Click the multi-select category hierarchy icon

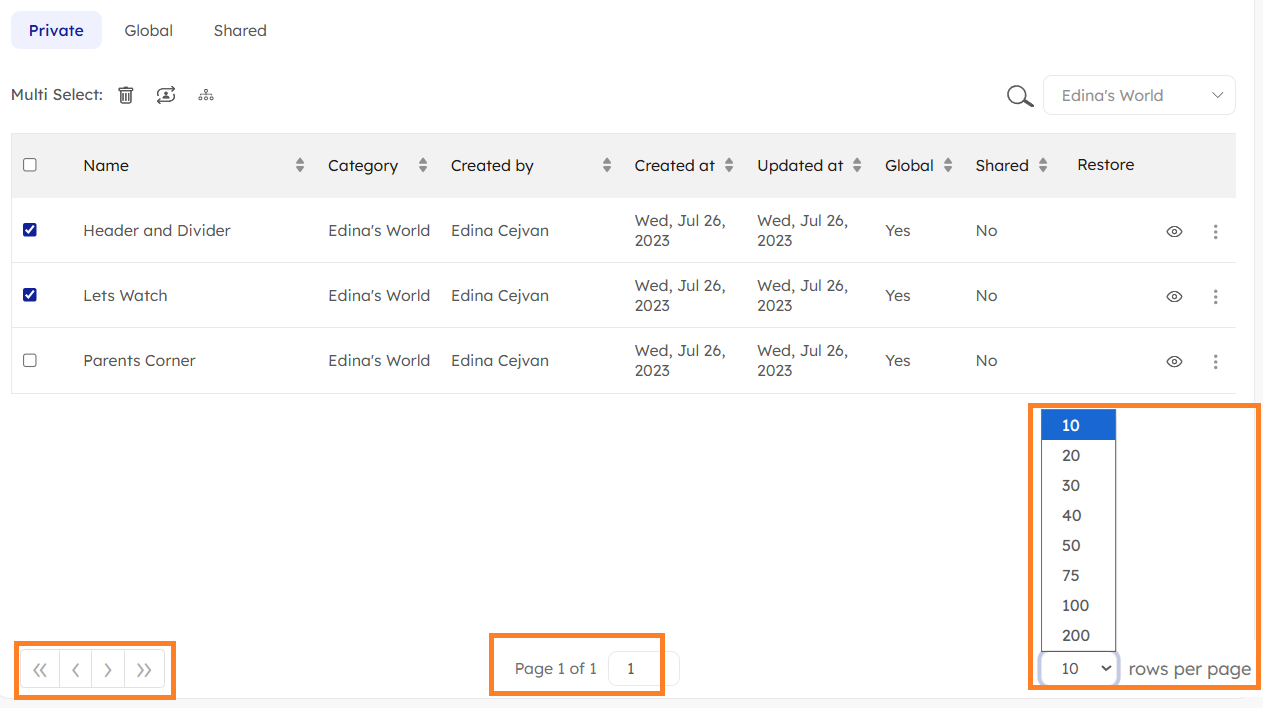pos(206,95)
